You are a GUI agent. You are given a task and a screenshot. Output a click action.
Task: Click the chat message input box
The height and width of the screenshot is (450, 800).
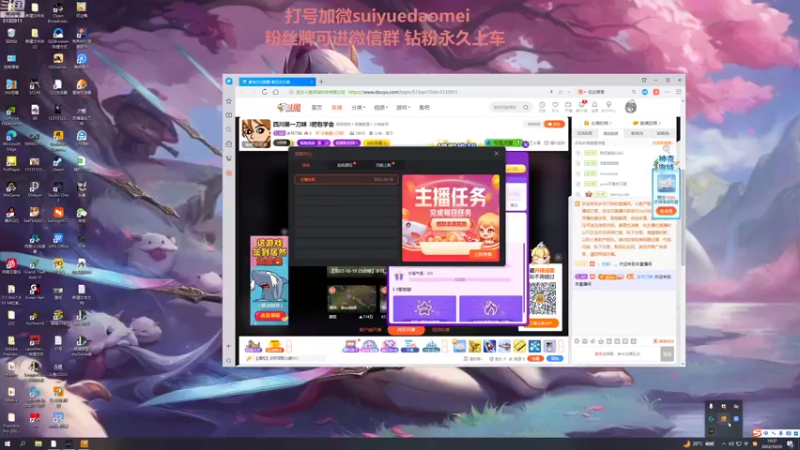tap(617, 354)
